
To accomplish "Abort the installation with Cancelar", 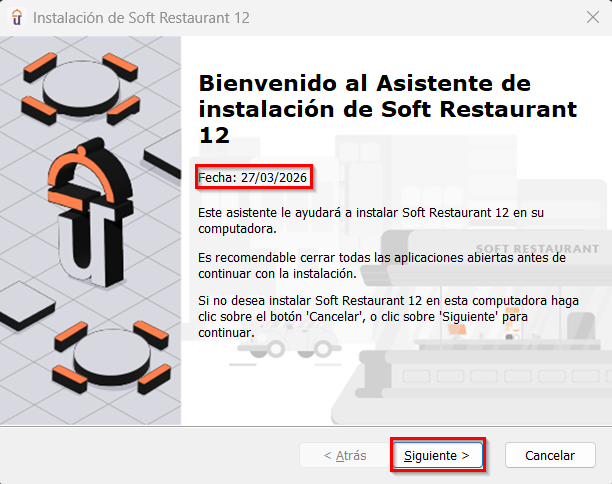I will (550, 455).
